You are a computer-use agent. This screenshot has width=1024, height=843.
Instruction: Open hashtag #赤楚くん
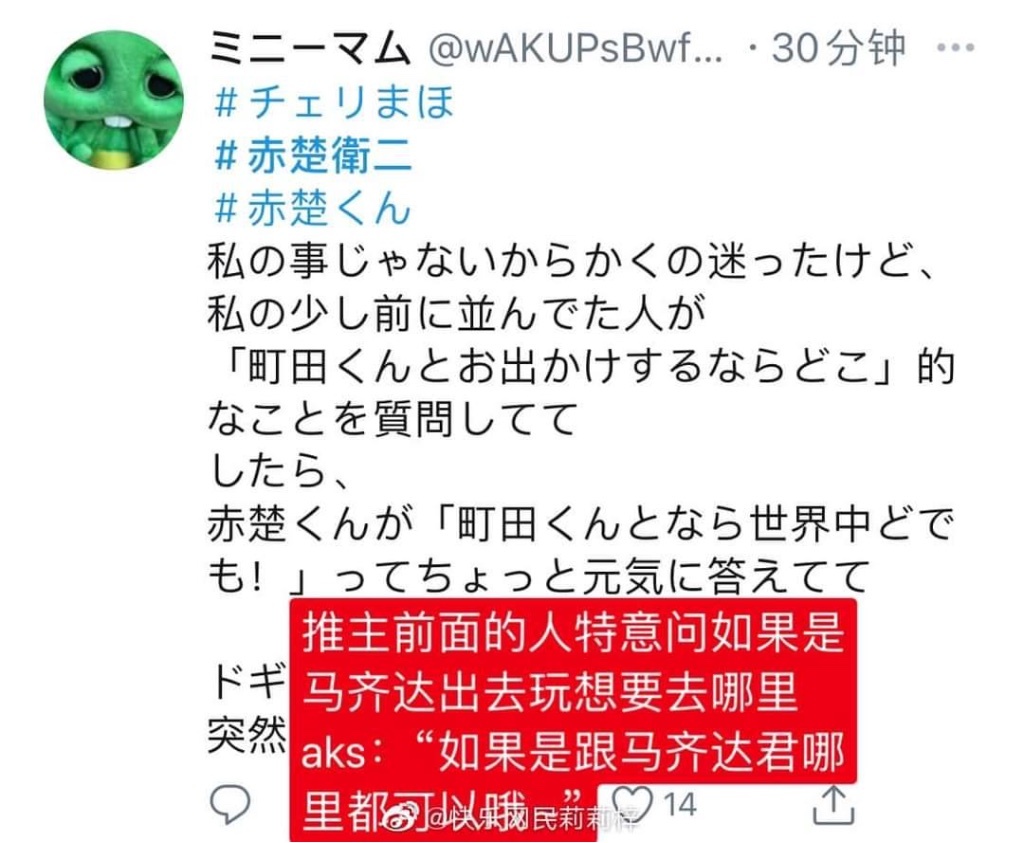tap(312, 208)
